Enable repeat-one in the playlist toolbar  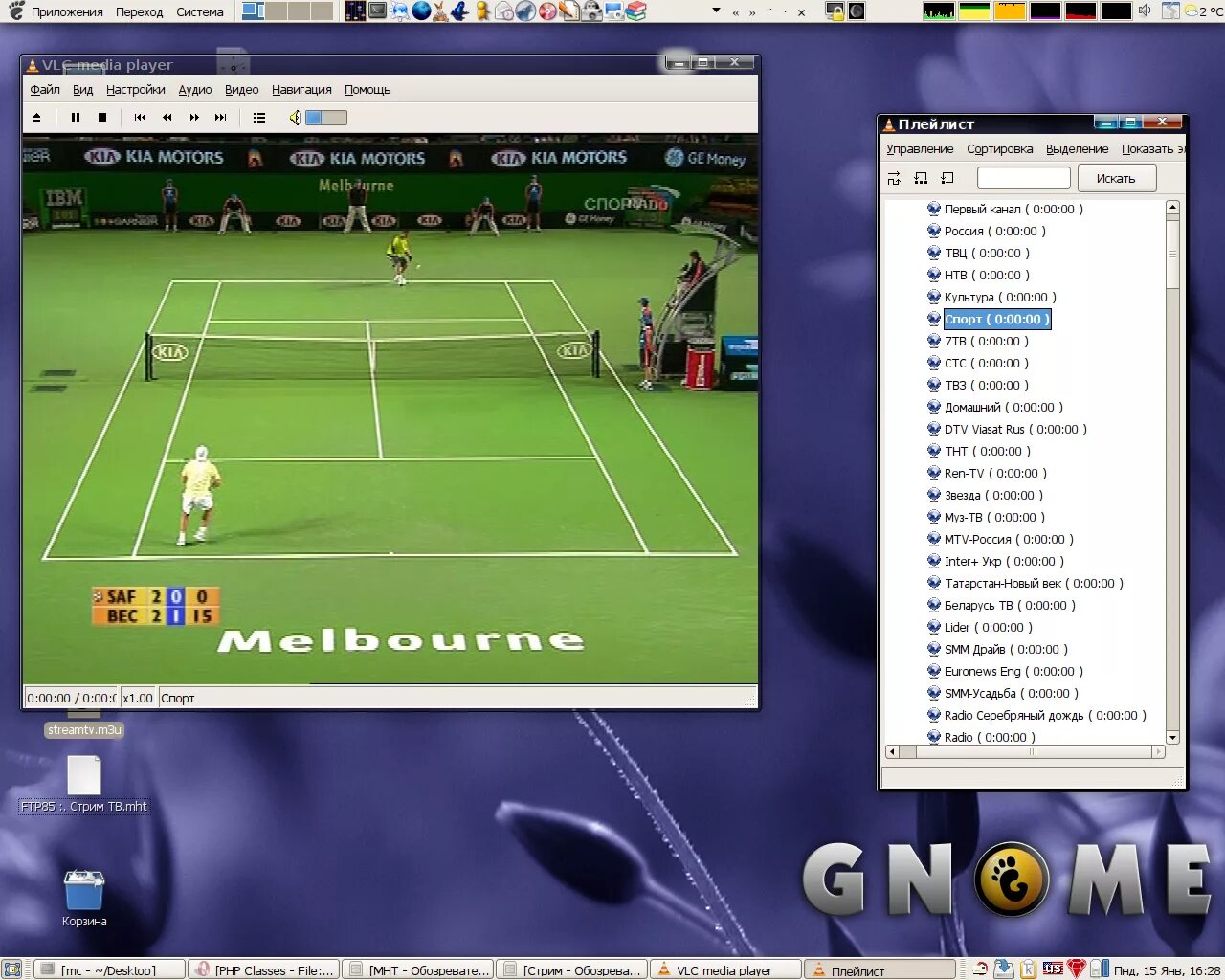point(948,178)
